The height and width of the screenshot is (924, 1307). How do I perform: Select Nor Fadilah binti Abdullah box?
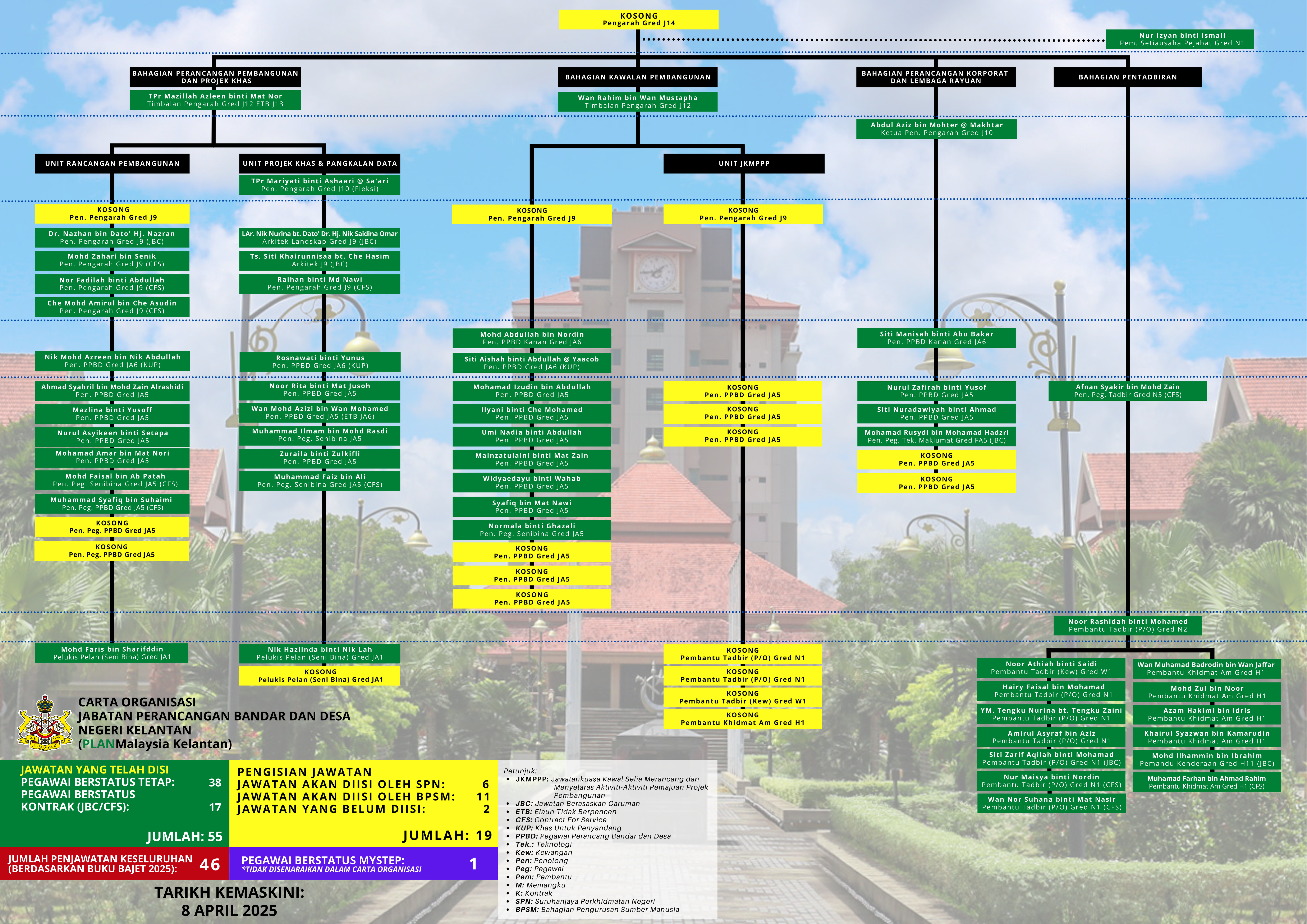[112, 284]
